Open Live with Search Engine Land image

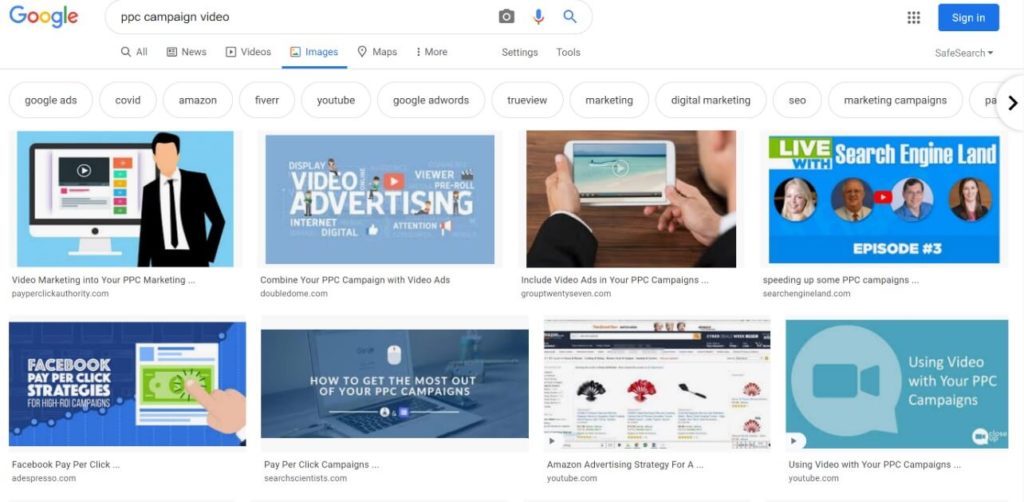(884, 199)
